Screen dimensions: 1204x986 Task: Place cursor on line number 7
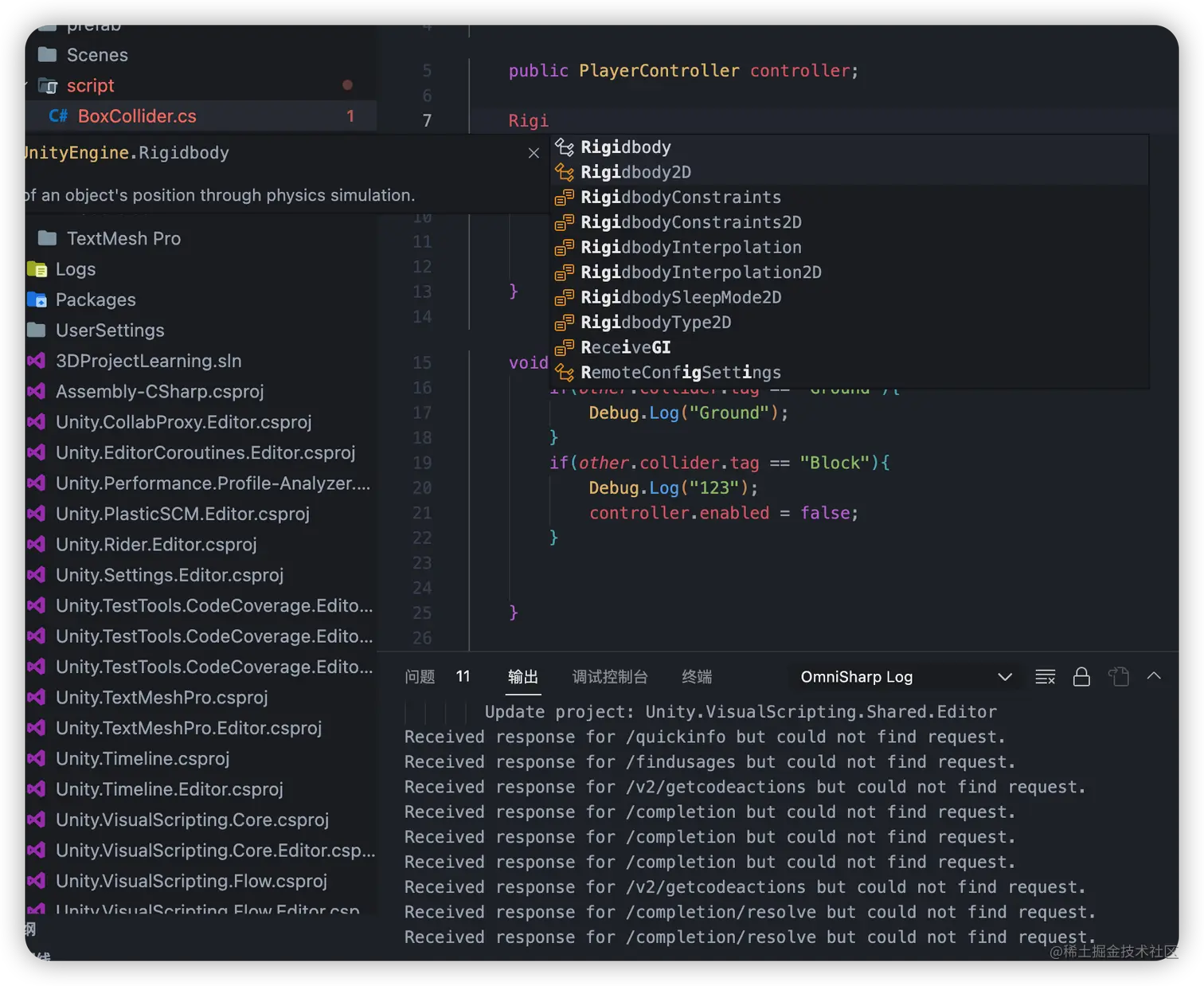[x=427, y=121]
